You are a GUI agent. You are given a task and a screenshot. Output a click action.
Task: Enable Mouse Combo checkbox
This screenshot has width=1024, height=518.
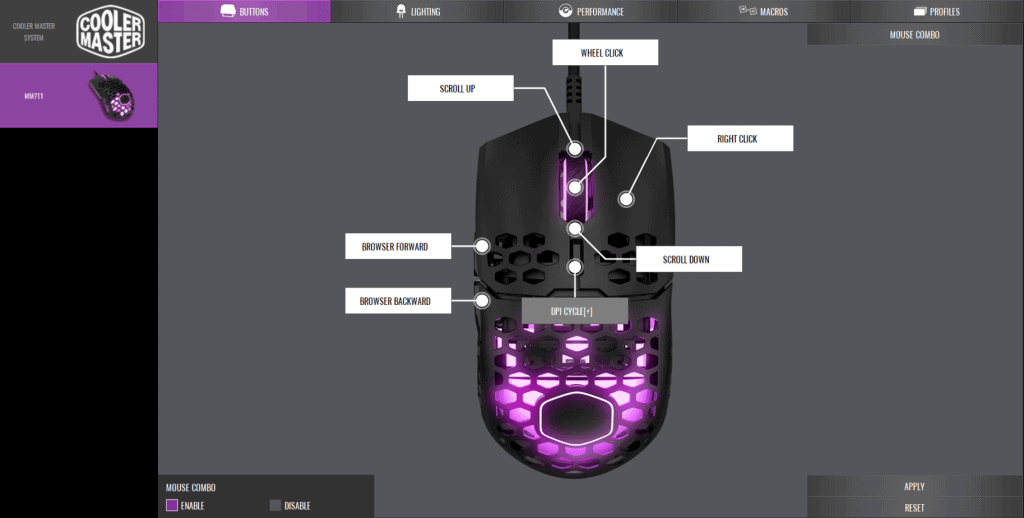tap(172, 505)
